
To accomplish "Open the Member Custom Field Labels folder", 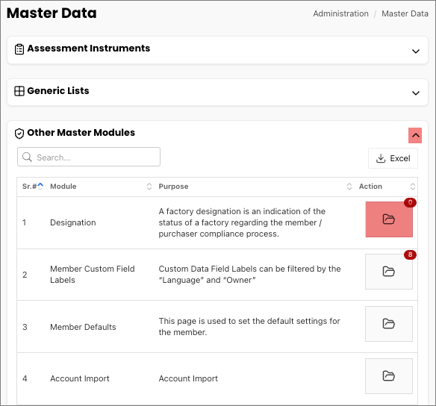I will tap(389, 272).
